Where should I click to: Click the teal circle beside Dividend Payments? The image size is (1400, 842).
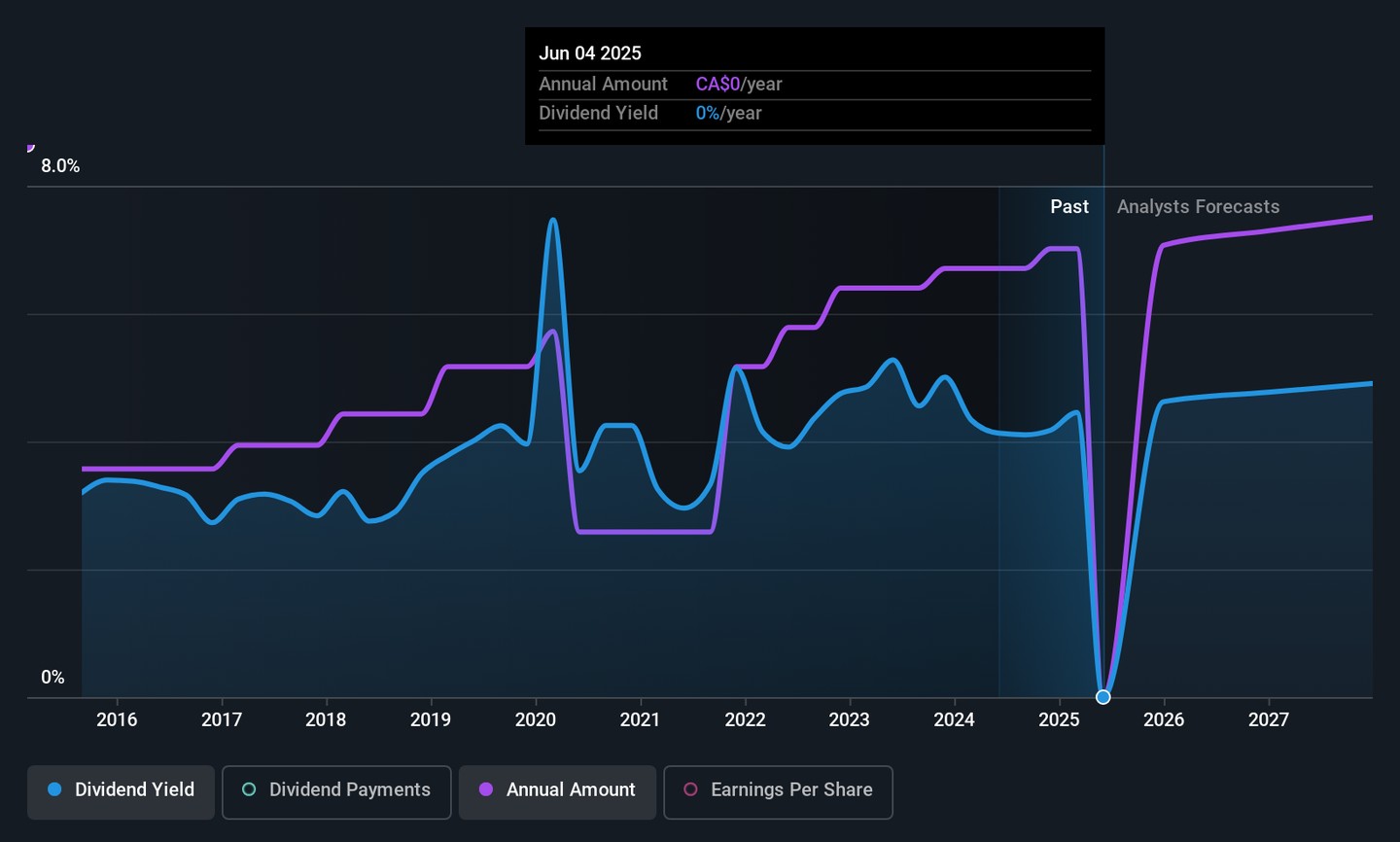pyautogui.click(x=249, y=789)
